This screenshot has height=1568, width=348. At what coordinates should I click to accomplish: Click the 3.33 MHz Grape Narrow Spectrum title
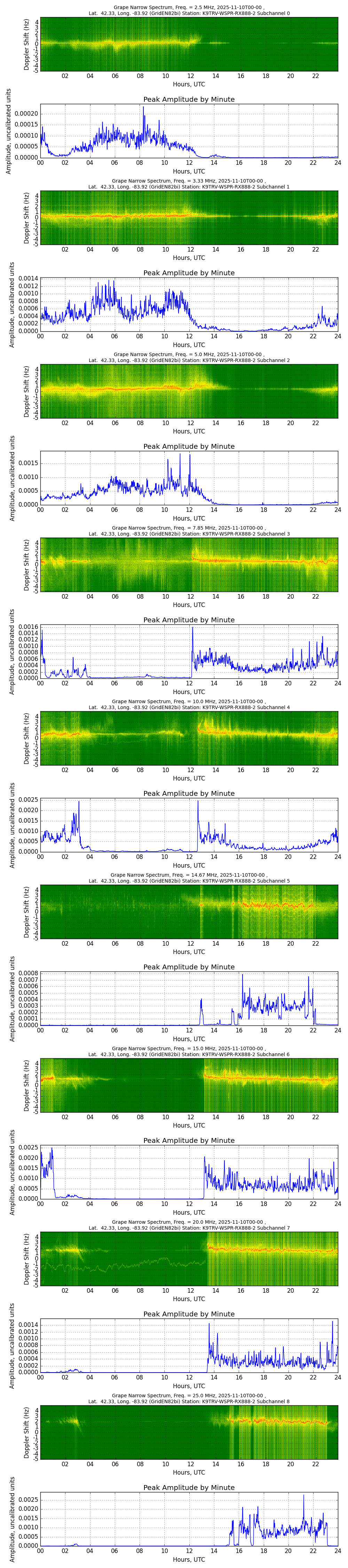point(189,182)
